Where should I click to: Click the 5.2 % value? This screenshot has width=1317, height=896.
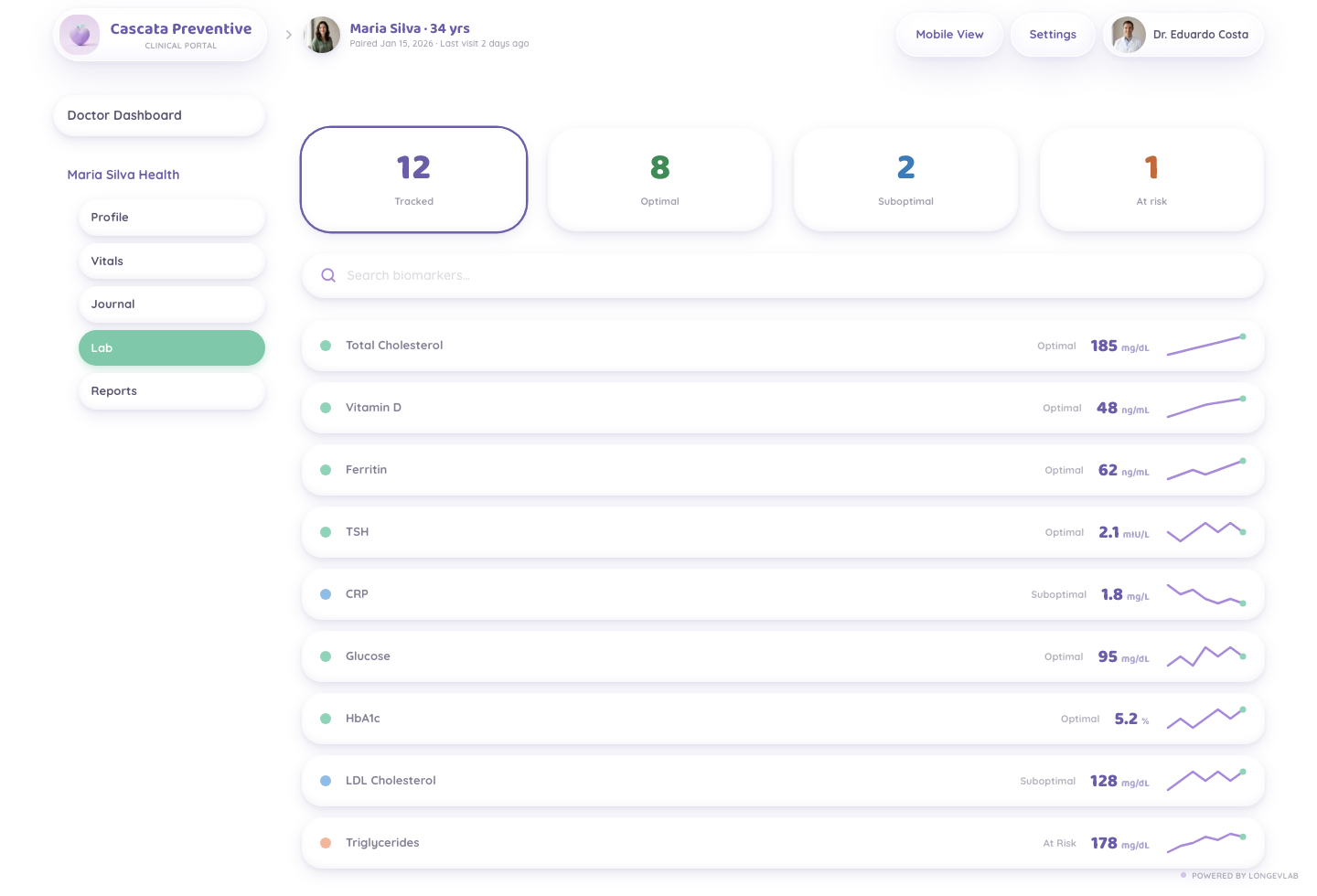[1132, 719]
